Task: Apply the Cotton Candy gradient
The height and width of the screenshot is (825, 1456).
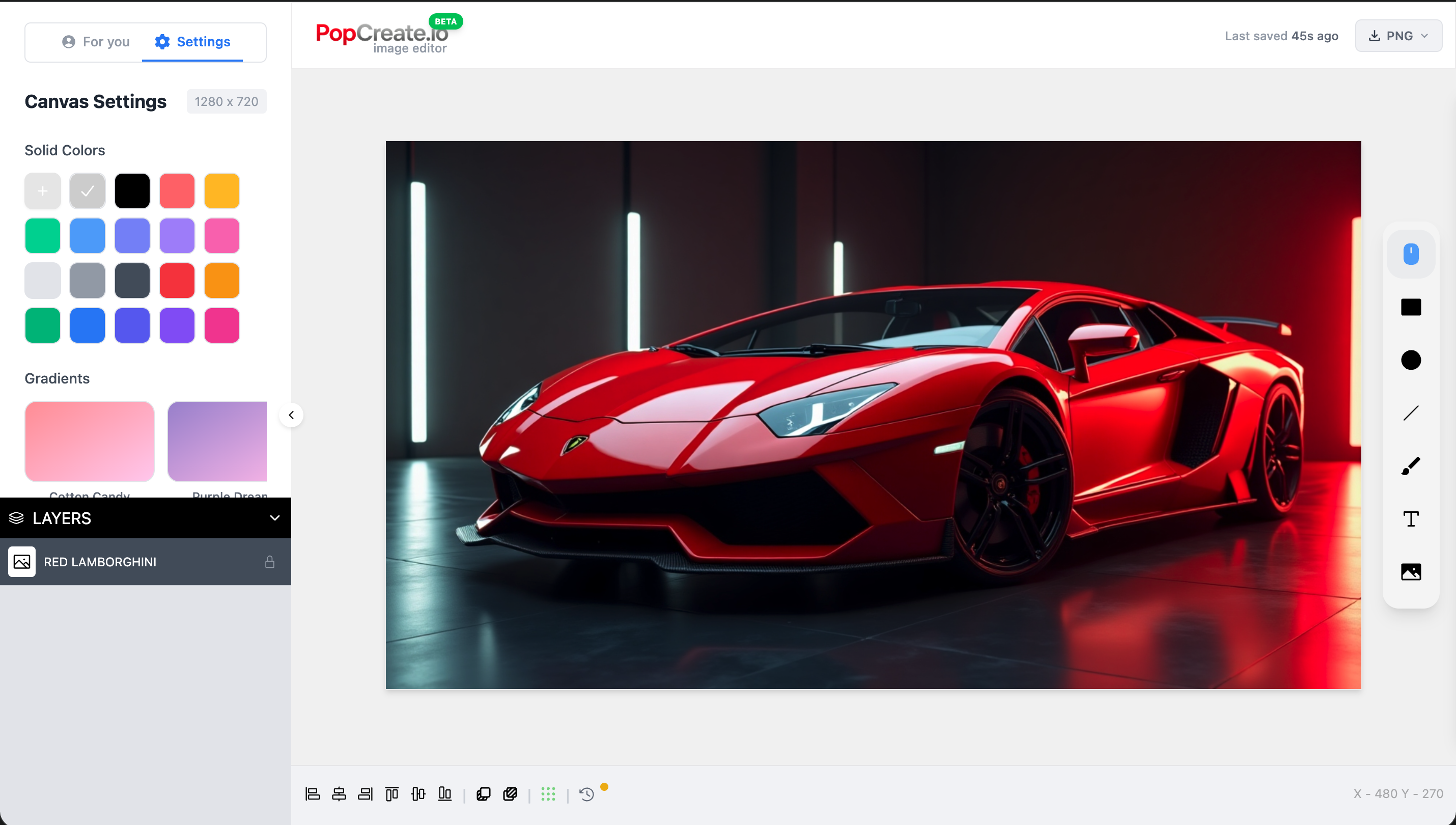Action: click(89, 442)
